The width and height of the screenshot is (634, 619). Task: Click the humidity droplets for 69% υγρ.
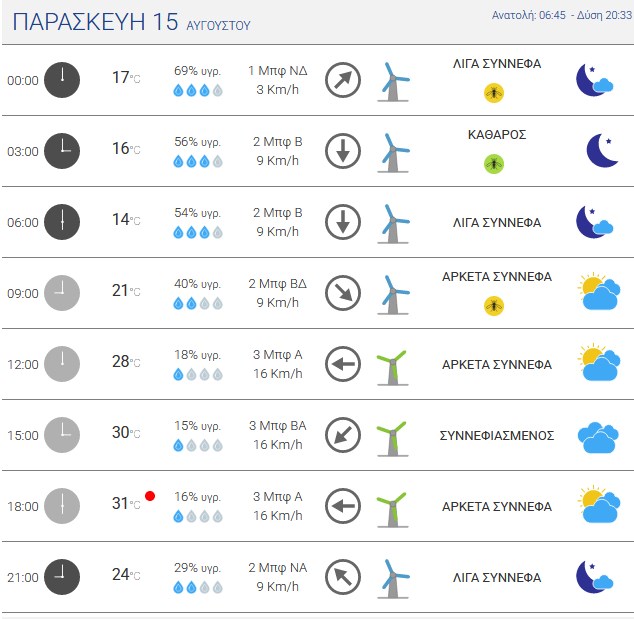click(198, 90)
